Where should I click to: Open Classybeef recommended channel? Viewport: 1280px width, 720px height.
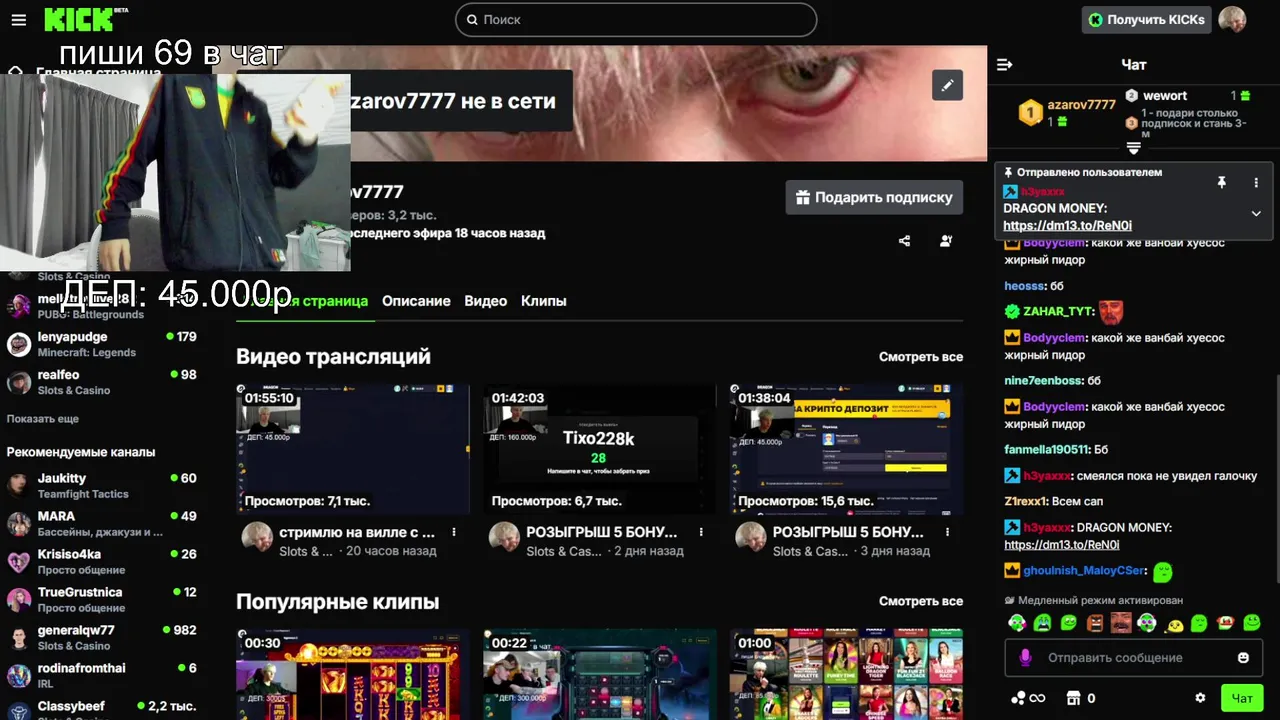coord(102,708)
